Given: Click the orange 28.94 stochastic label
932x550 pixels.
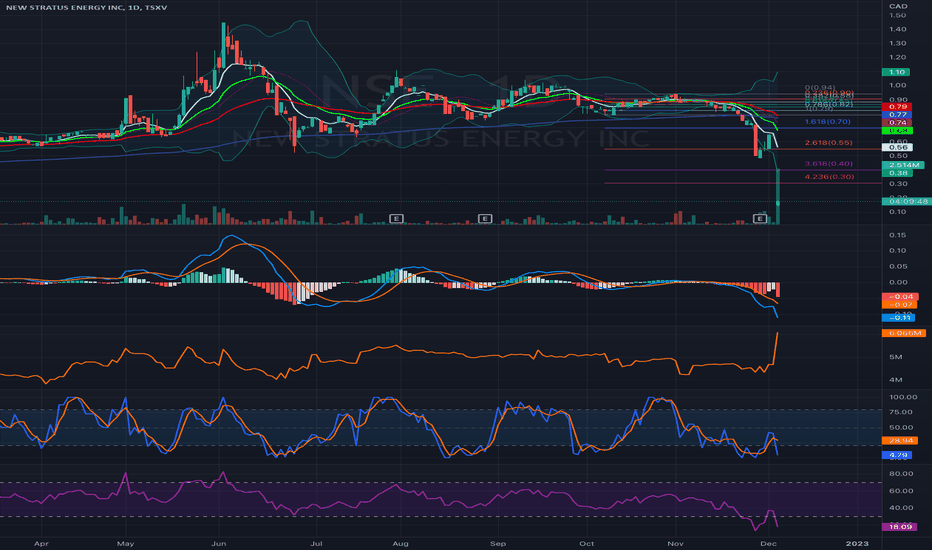Looking at the screenshot, I should pyautogui.click(x=900, y=441).
